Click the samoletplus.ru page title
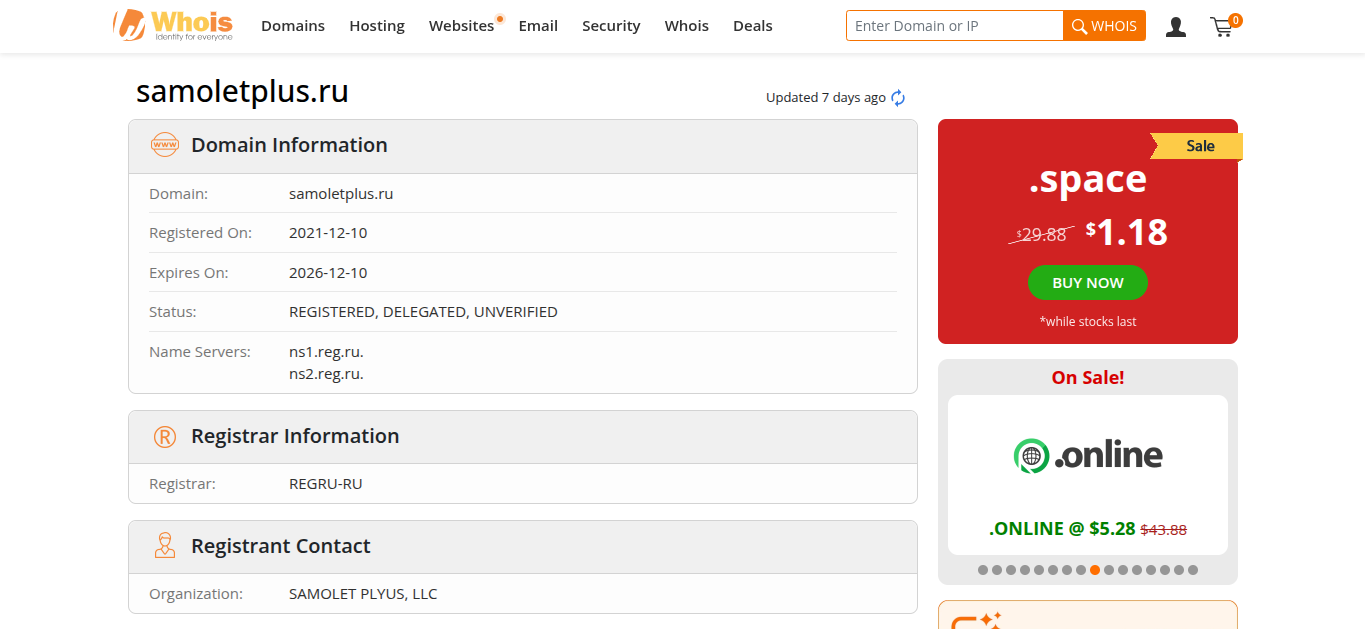1365x629 pixels. [x=242, y=92]
